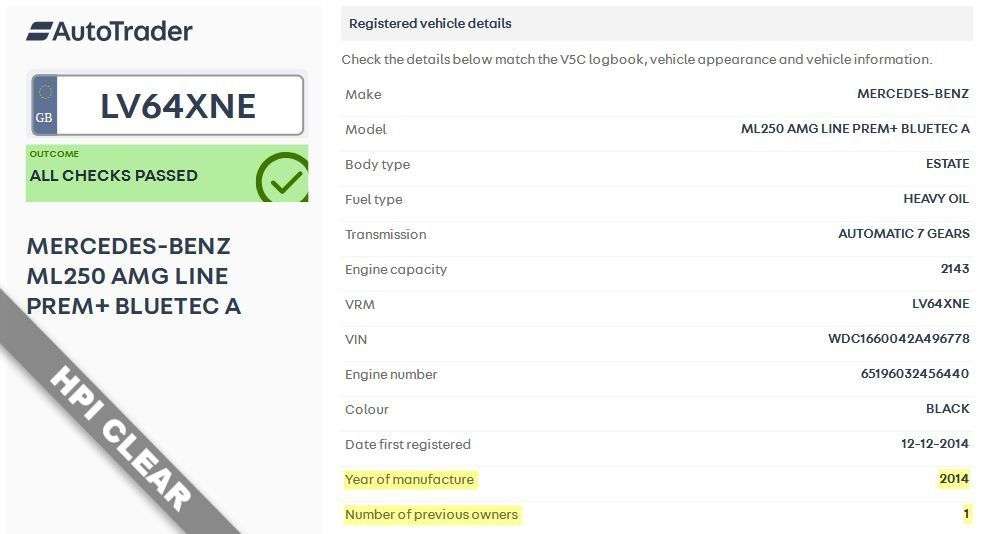Viewport: 984px width, 534px height.
Task: Click the Fuel type value HEAVY OIL
Action: click(x=936, y=199)
